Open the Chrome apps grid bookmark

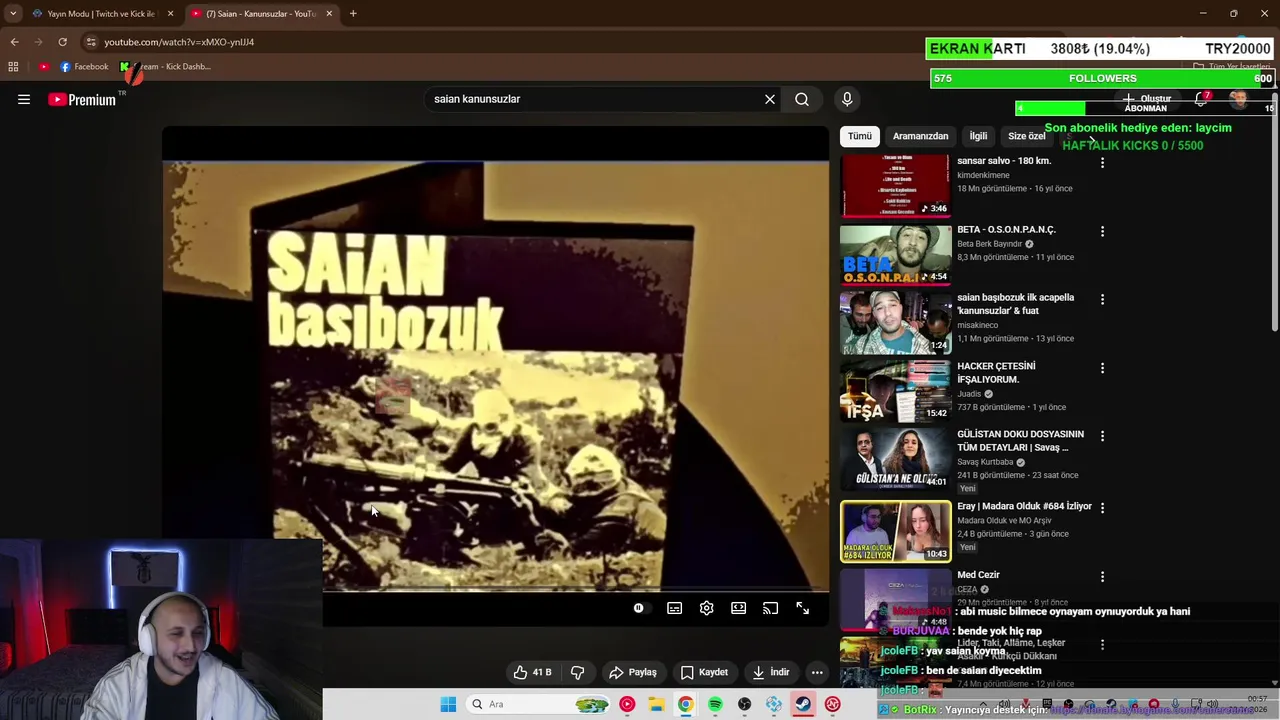pos(13,67)
